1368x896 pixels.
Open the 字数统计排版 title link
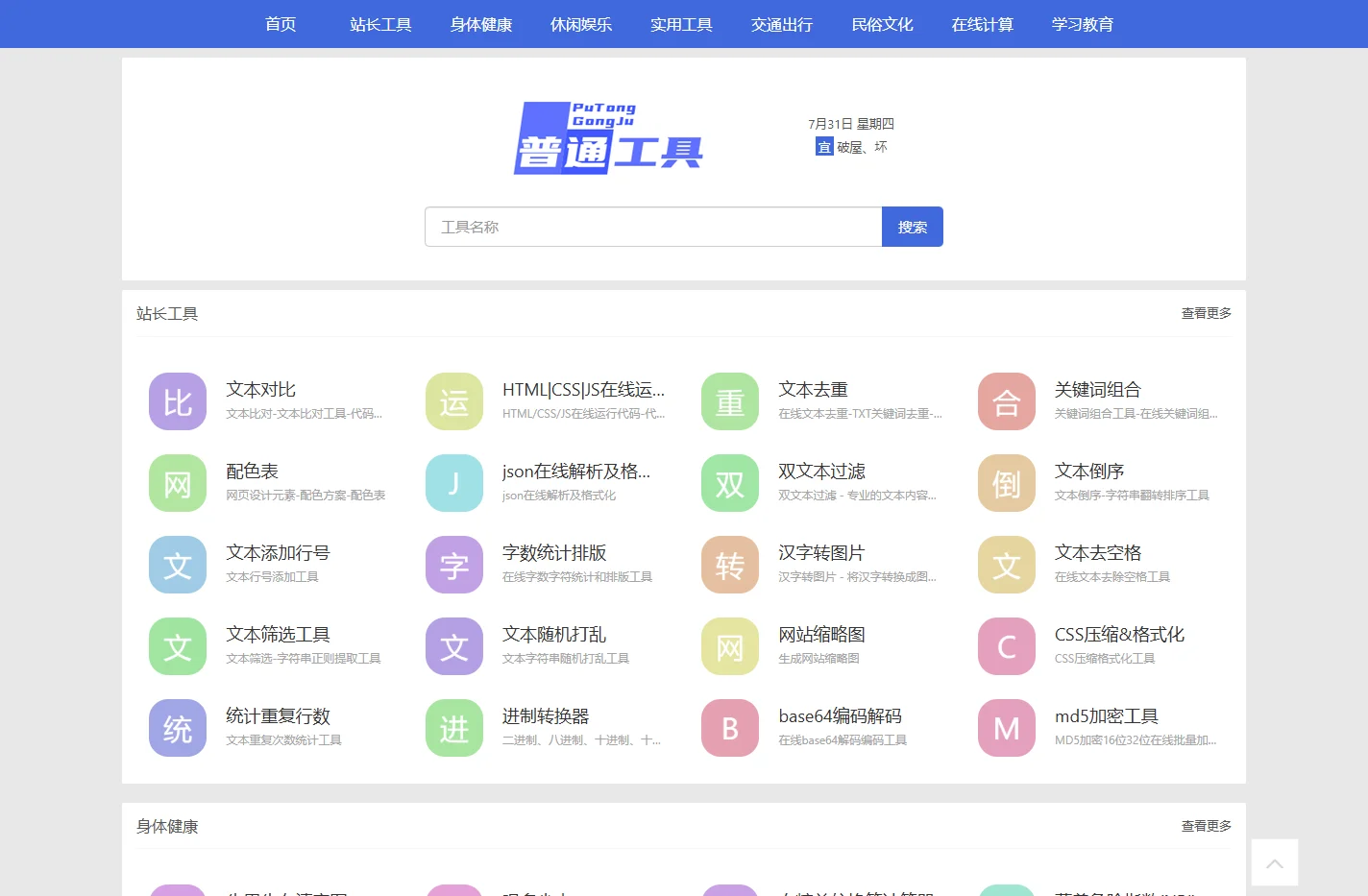tap(554, 552)
